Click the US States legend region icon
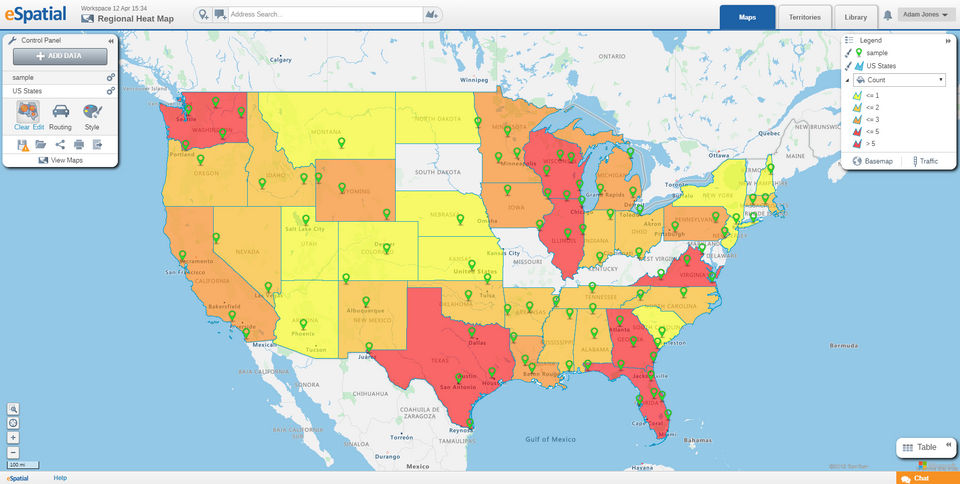Screen dimensions: 960x484 pyautogui.click(x=860, y=66)
